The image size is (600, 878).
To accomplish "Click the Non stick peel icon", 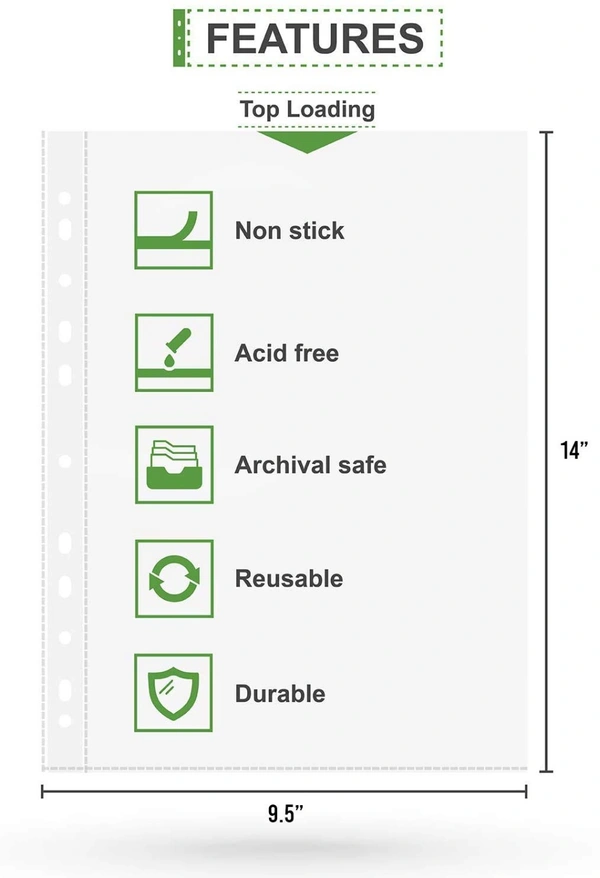I will [174, 230].
